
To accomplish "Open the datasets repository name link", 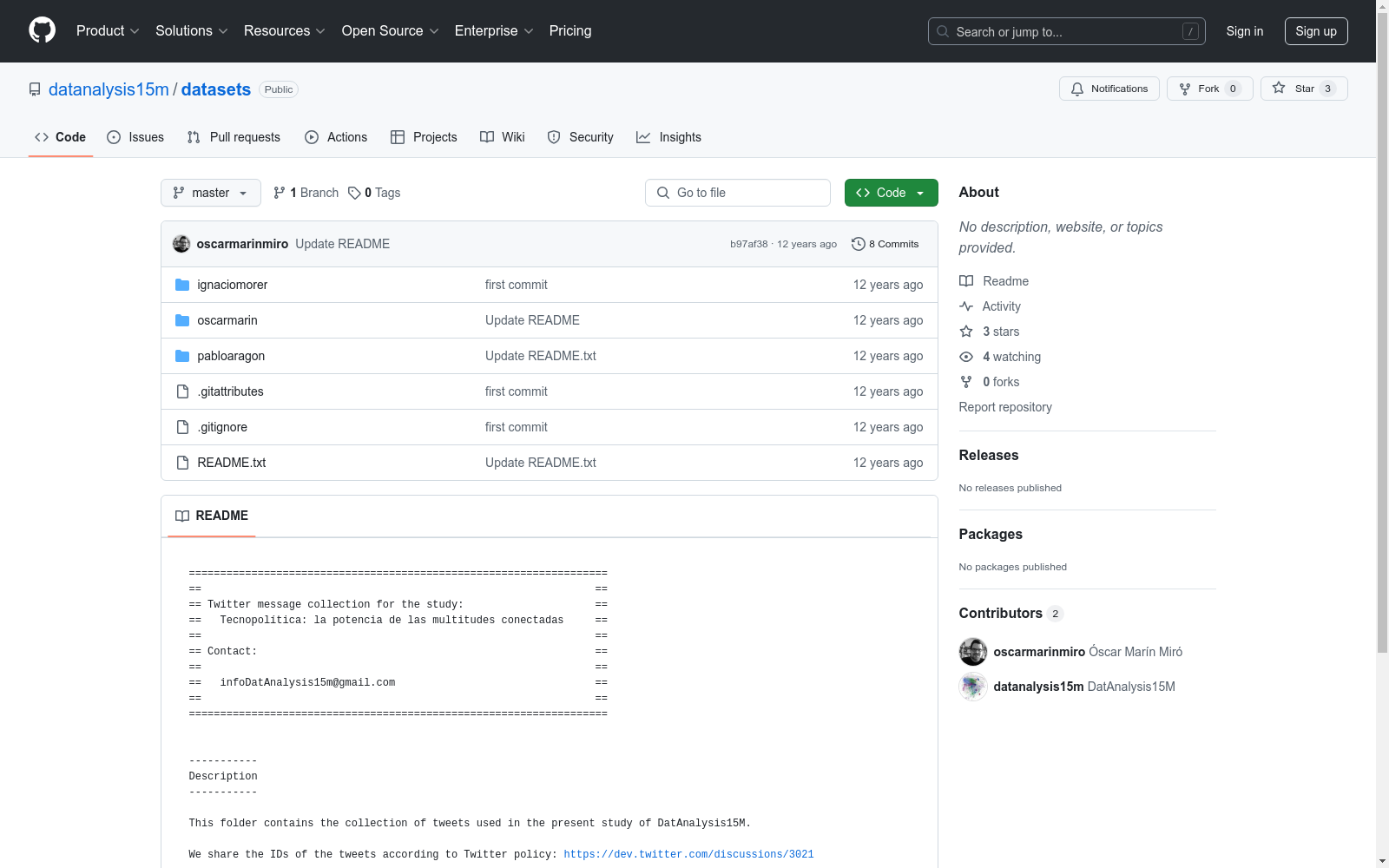I will pyautogui.click(x=216, y=89).
